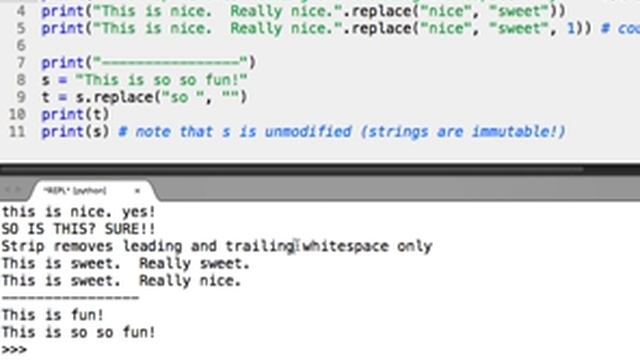Click the t = s.replace("so ", "") line
The height and width of the screenshot is (360, 640).
(144, 97)
